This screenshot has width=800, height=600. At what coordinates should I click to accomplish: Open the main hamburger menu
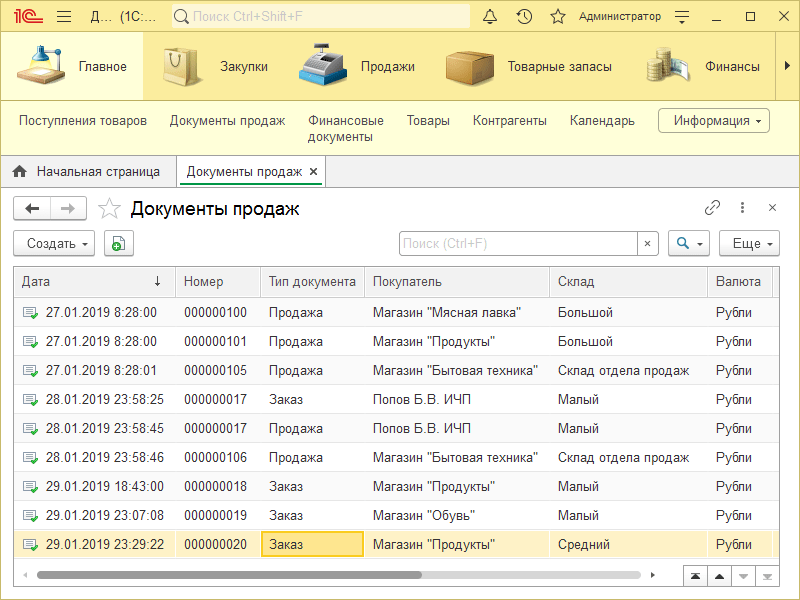[x=64, y=17]
